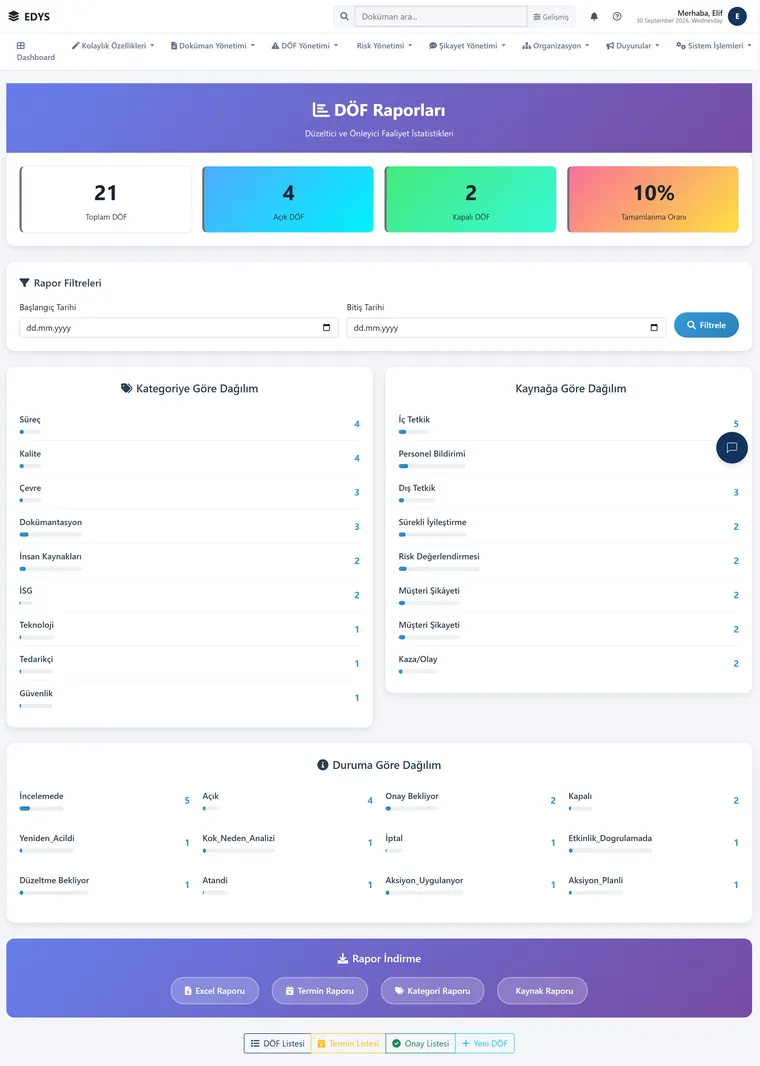
Task: Click the Sürekli İyileştirme source row
Action: [x=568, y=527]
